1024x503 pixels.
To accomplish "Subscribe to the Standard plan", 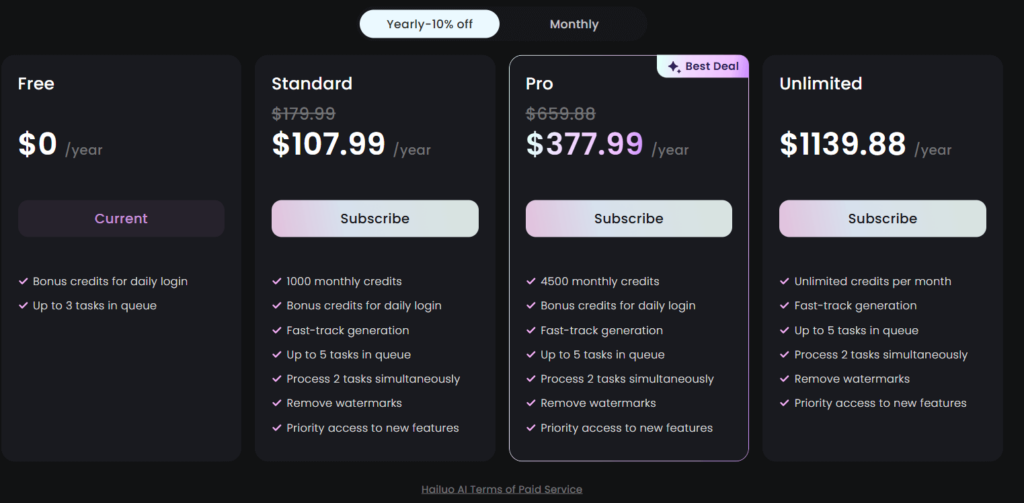I will pos(375,219).
